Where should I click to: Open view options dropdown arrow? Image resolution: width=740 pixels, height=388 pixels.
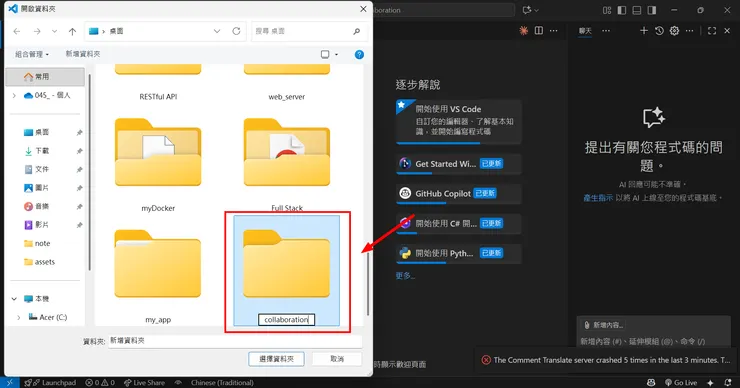pyautogui.click(x=336, y=54)
